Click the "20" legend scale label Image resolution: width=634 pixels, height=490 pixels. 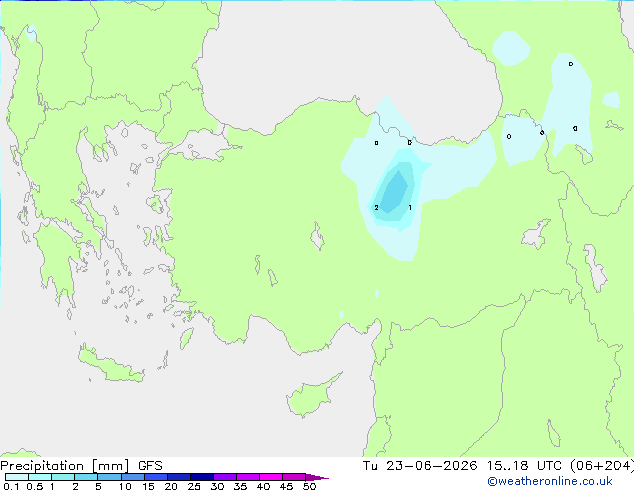(171, 486)
